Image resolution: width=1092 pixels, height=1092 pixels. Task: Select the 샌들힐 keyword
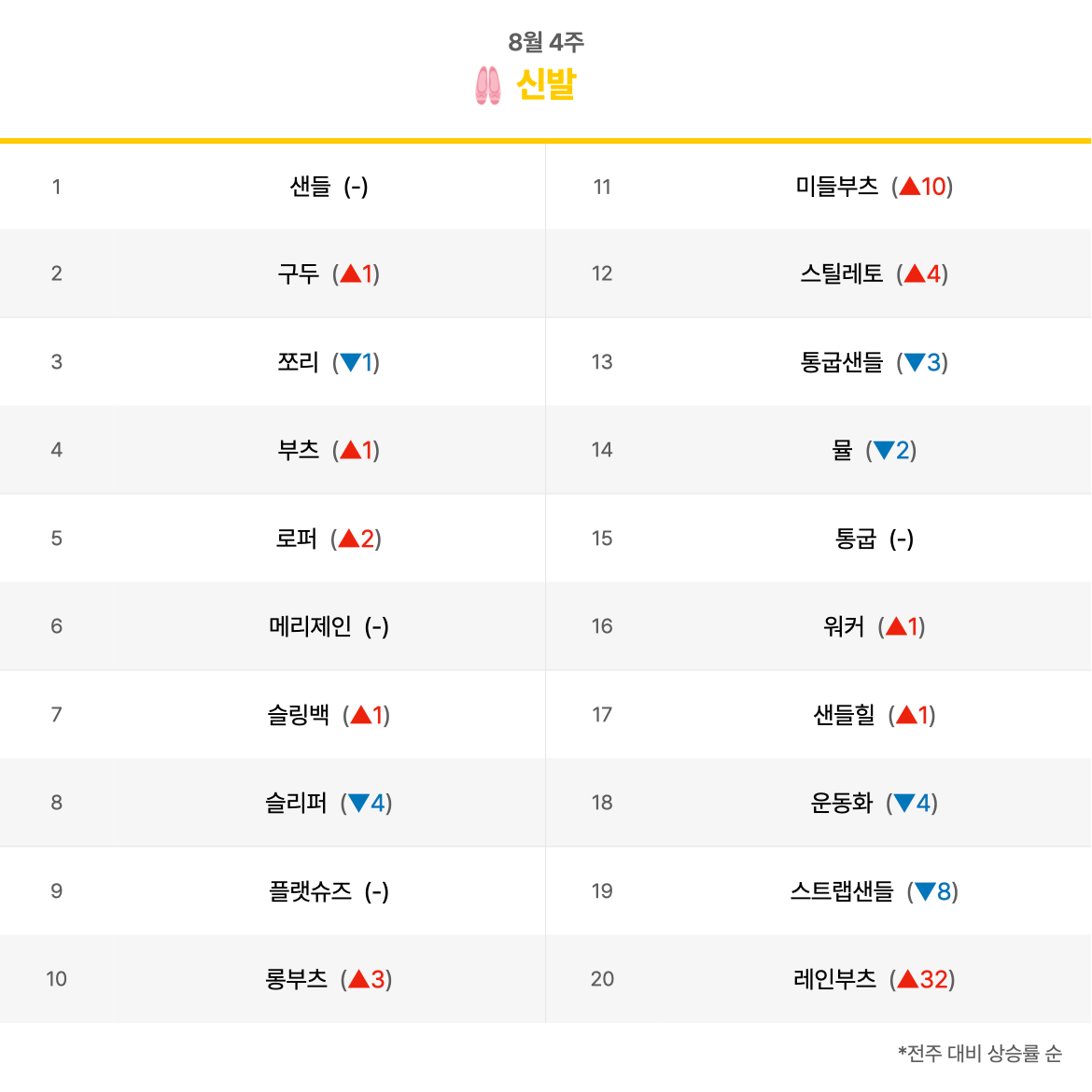[x=844, y=715]
